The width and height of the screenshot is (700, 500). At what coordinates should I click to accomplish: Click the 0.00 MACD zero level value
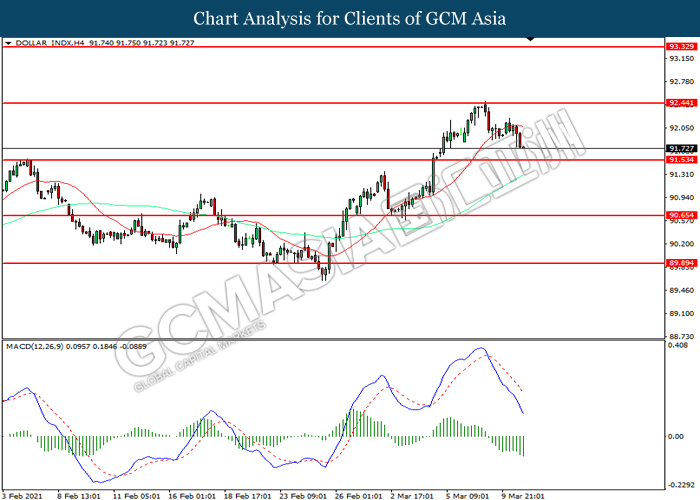(x=675, y=437)
